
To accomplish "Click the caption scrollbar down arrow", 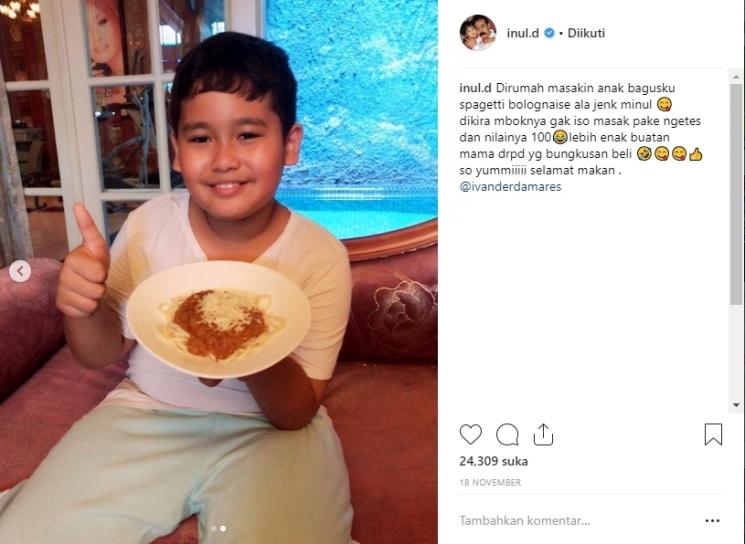I will point(736,405).
